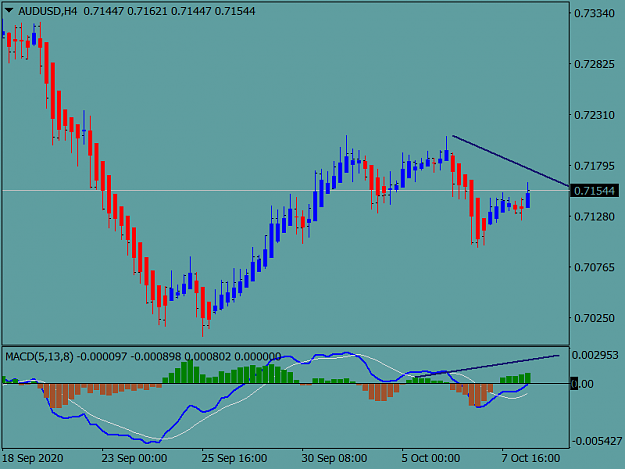Click the 23 Sep 00:00 time label
625x469 pixels.
pyautogui.click(x=134, y=458)
